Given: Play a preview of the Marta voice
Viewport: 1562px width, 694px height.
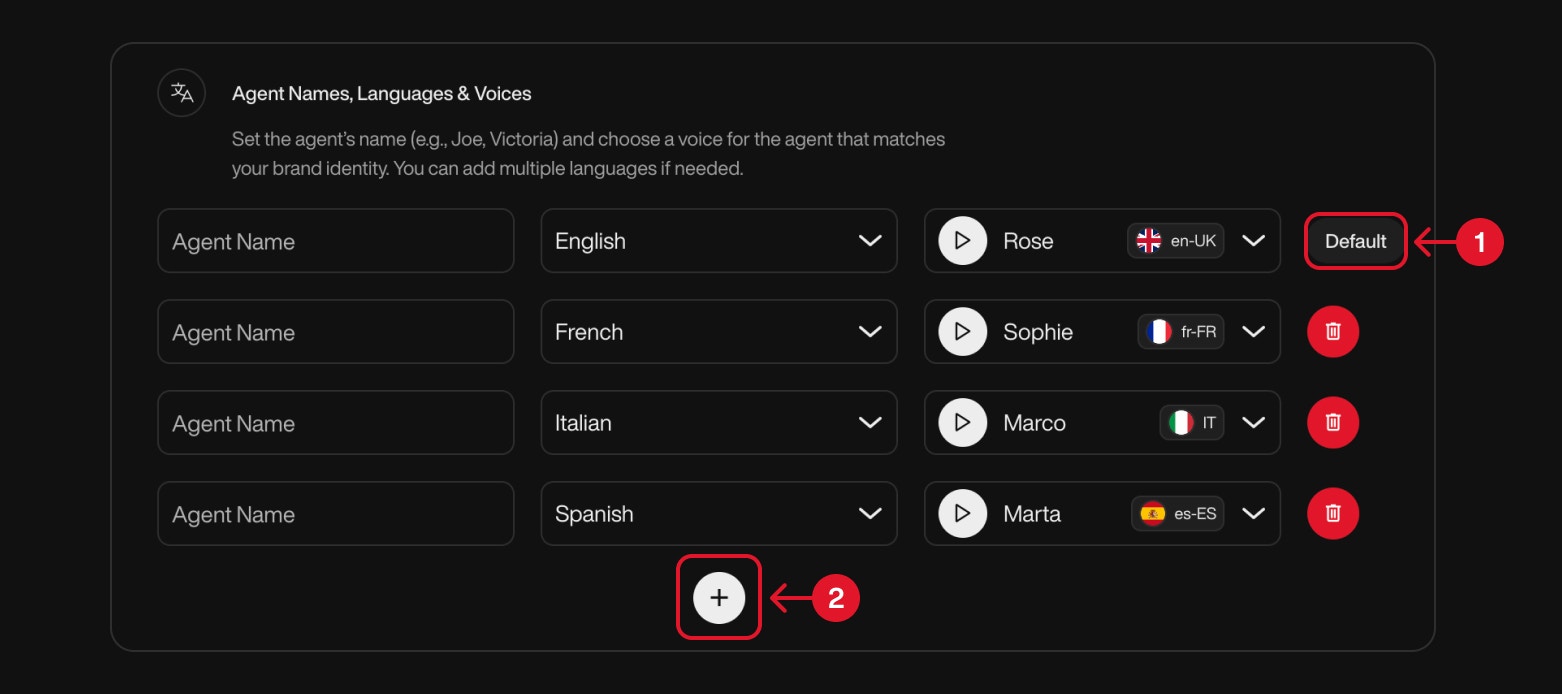Looking at the screenshot, I should (x=961, y=513).
